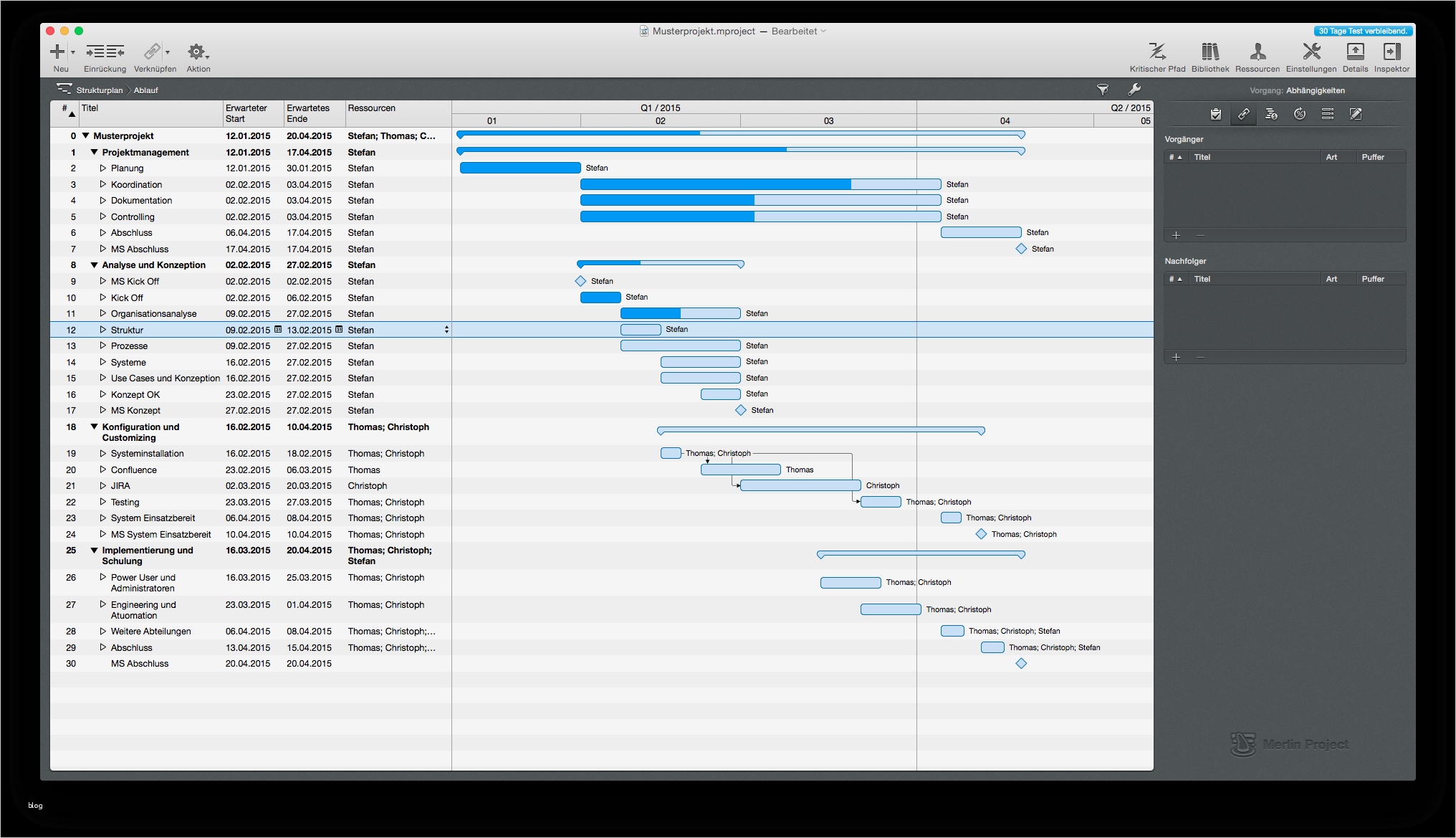Click the MS Konzept milestone diamond
1456x838 pixels.
[741, 410]
